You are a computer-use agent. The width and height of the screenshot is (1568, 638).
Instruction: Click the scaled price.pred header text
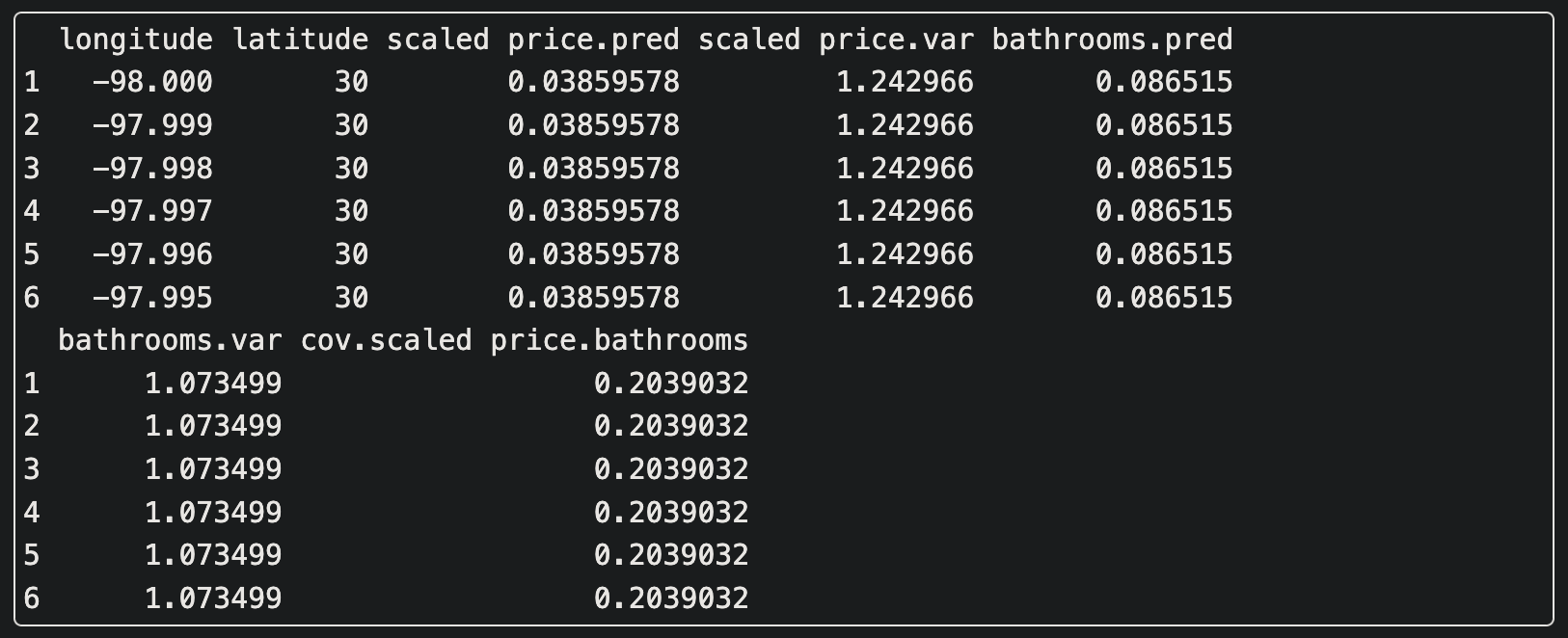tap(533, 40)
